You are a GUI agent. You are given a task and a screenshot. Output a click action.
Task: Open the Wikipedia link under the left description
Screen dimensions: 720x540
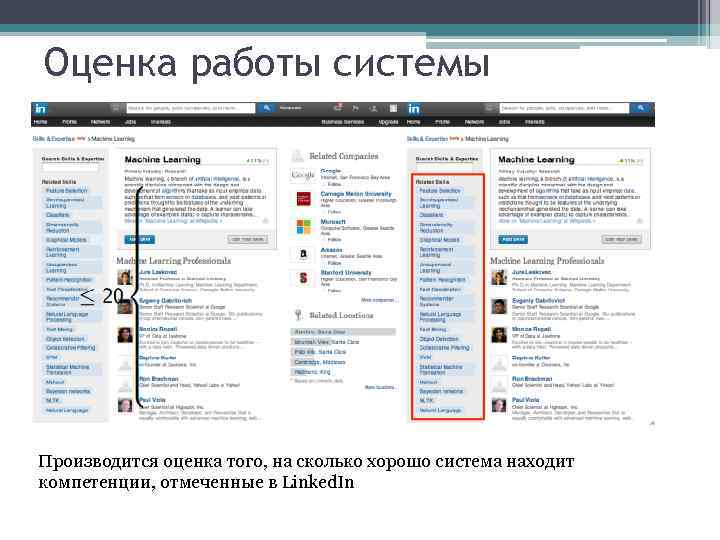coord(173,221)
